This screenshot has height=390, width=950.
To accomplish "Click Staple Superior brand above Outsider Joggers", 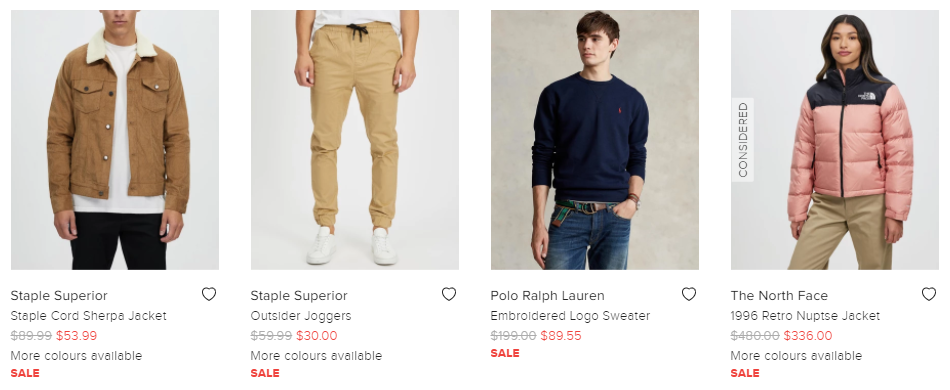I will click(299, 296).
